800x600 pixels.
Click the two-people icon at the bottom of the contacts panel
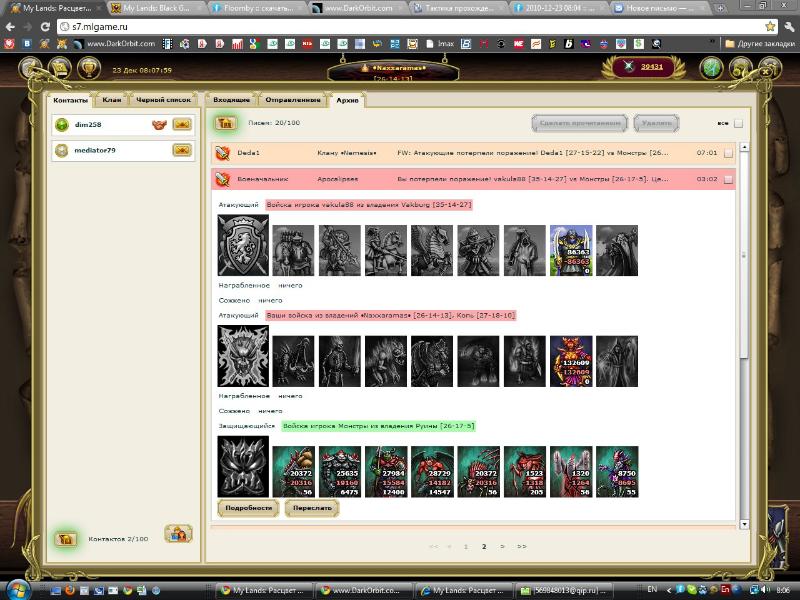click(x=178, y=534)
